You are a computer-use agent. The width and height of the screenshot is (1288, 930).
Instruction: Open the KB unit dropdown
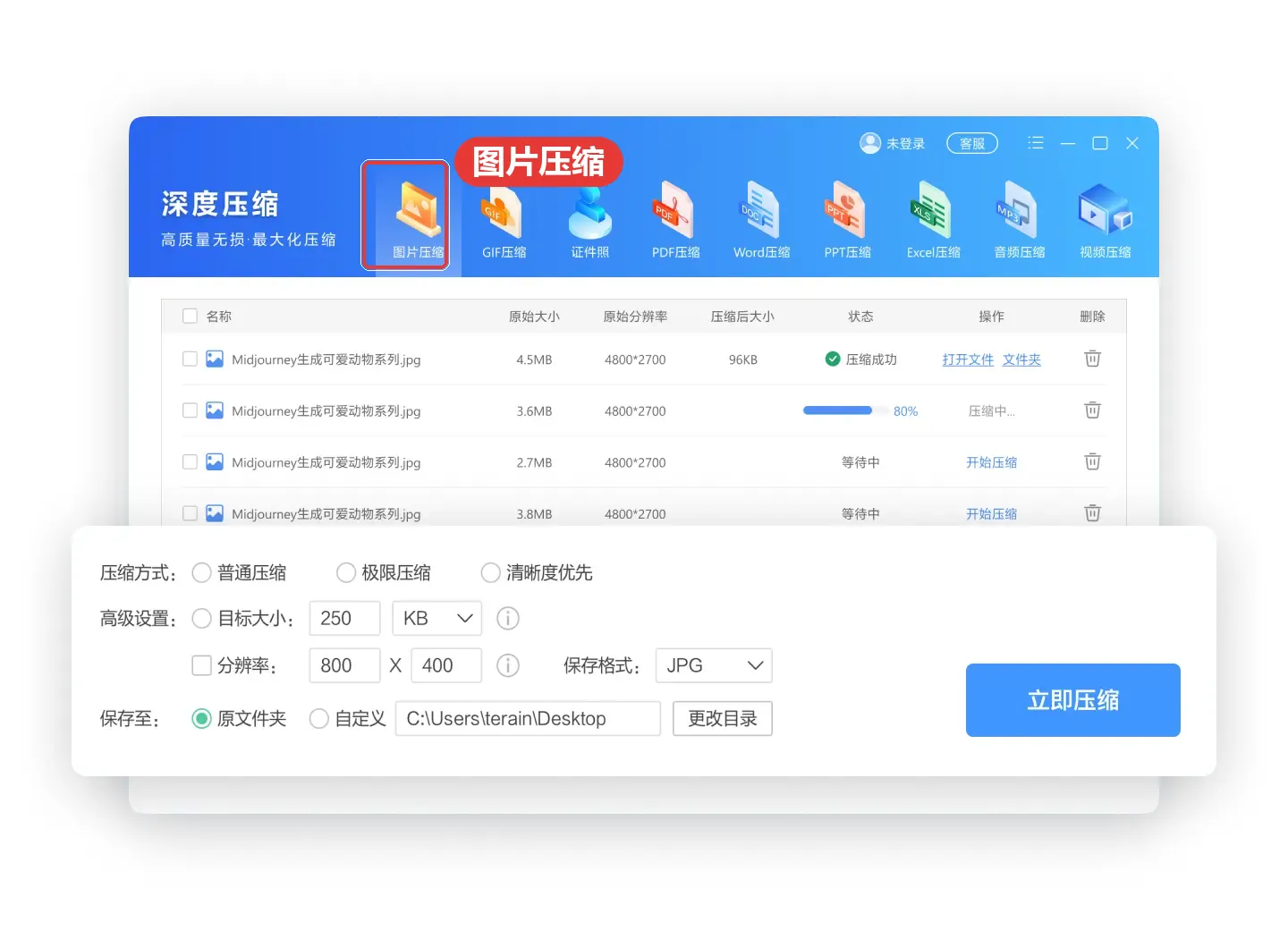pos(437,618)
